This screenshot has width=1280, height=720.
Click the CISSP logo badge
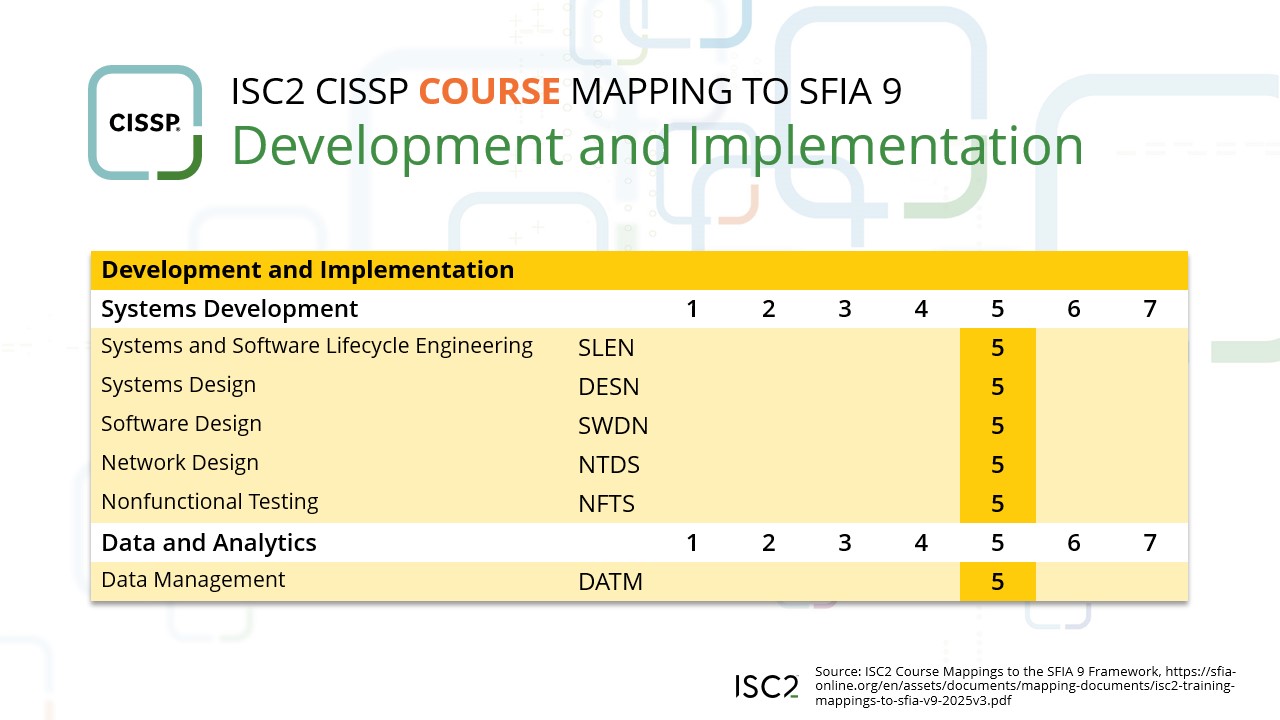(145, 122)
